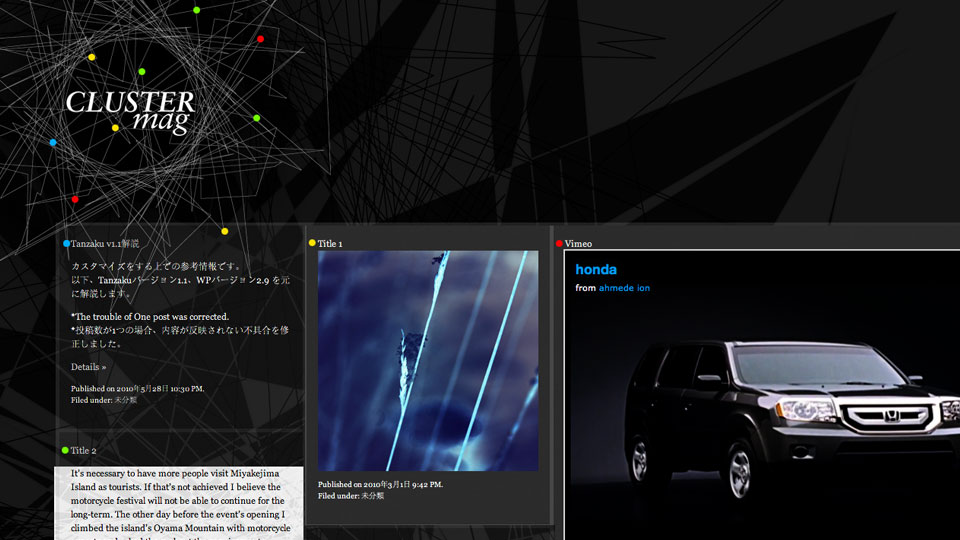Click the green dot right of the mag logo
Screen dimensions: 960x540
pyautogui.click(x=257, y=118)
